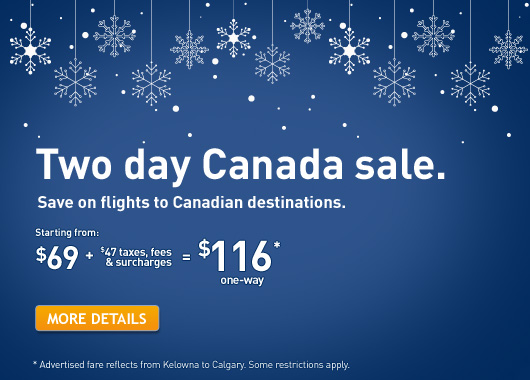Click the plus sign after $69

click(89, 255)
